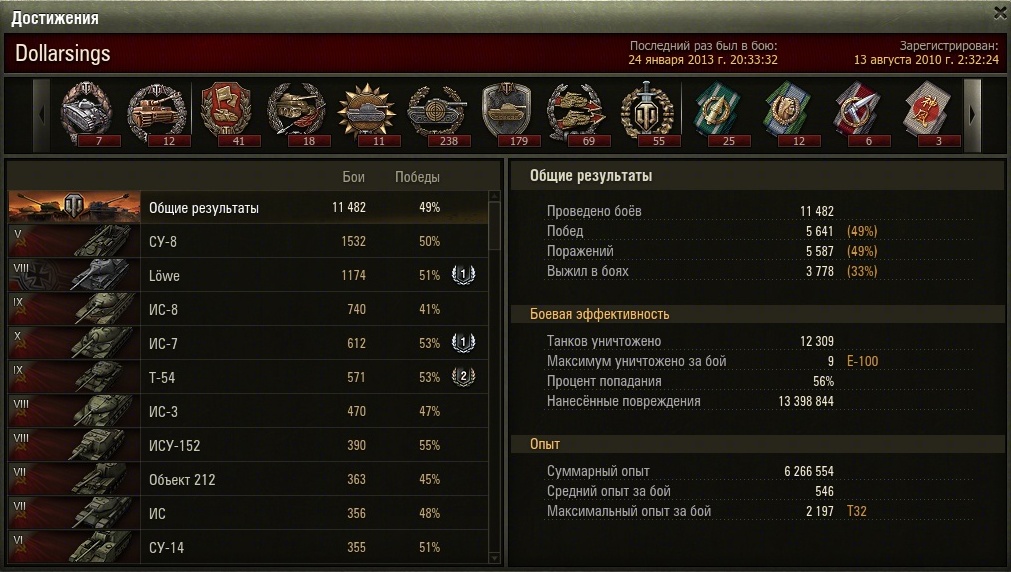Image resolution: width=1011 pixels, height=572 pixels.
Task: Show previous medals with left carousel arrow
Action: point(42,115)
